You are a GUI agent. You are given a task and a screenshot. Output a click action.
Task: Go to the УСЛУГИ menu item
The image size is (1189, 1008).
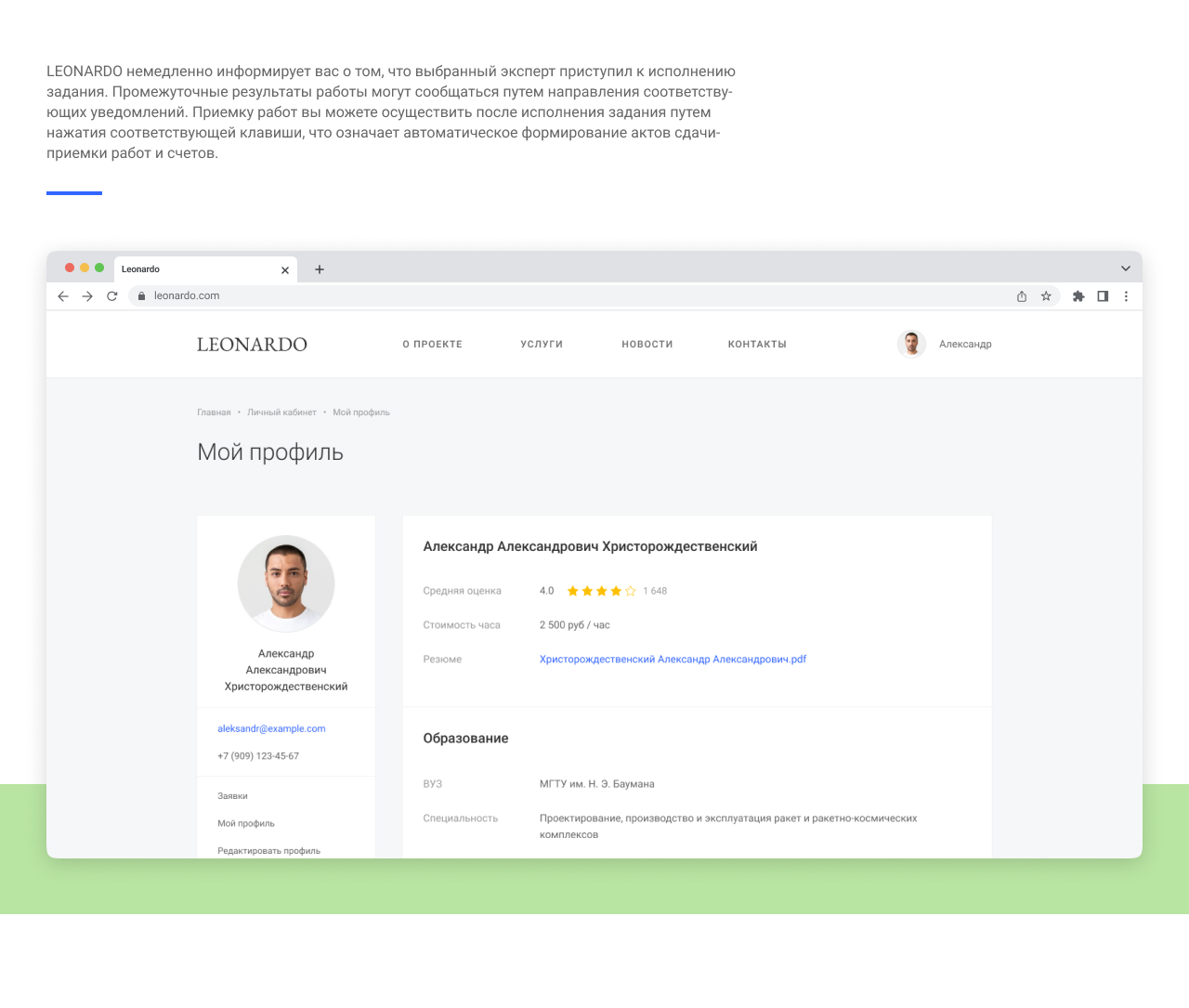542,345
